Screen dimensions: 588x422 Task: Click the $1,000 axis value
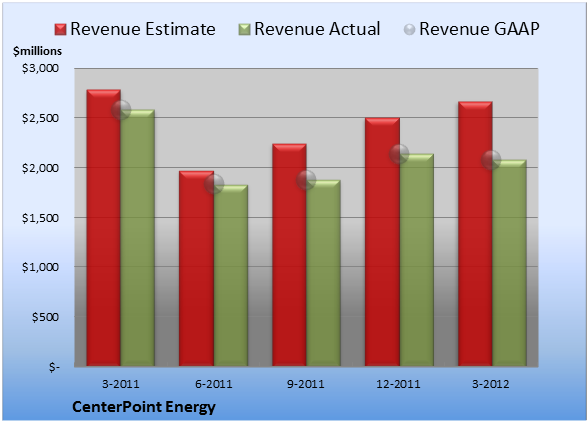40,267
